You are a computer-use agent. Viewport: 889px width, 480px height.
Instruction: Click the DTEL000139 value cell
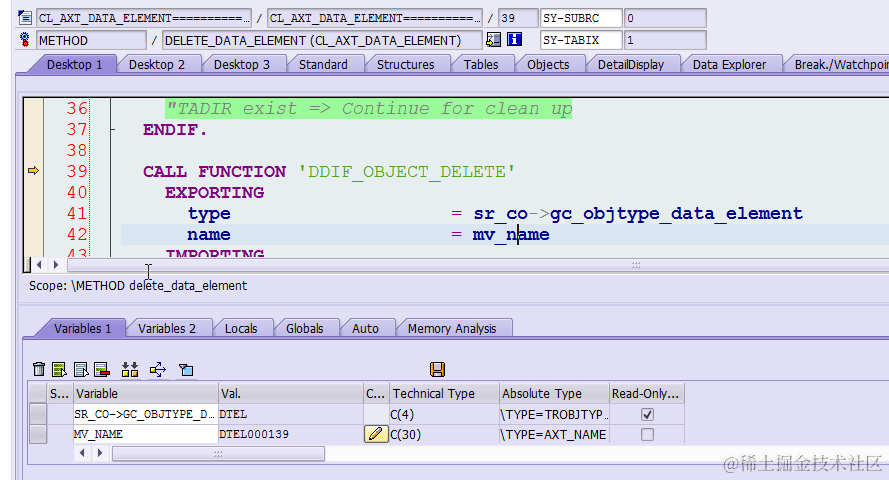pyautogui.click(x=290, y=434)
